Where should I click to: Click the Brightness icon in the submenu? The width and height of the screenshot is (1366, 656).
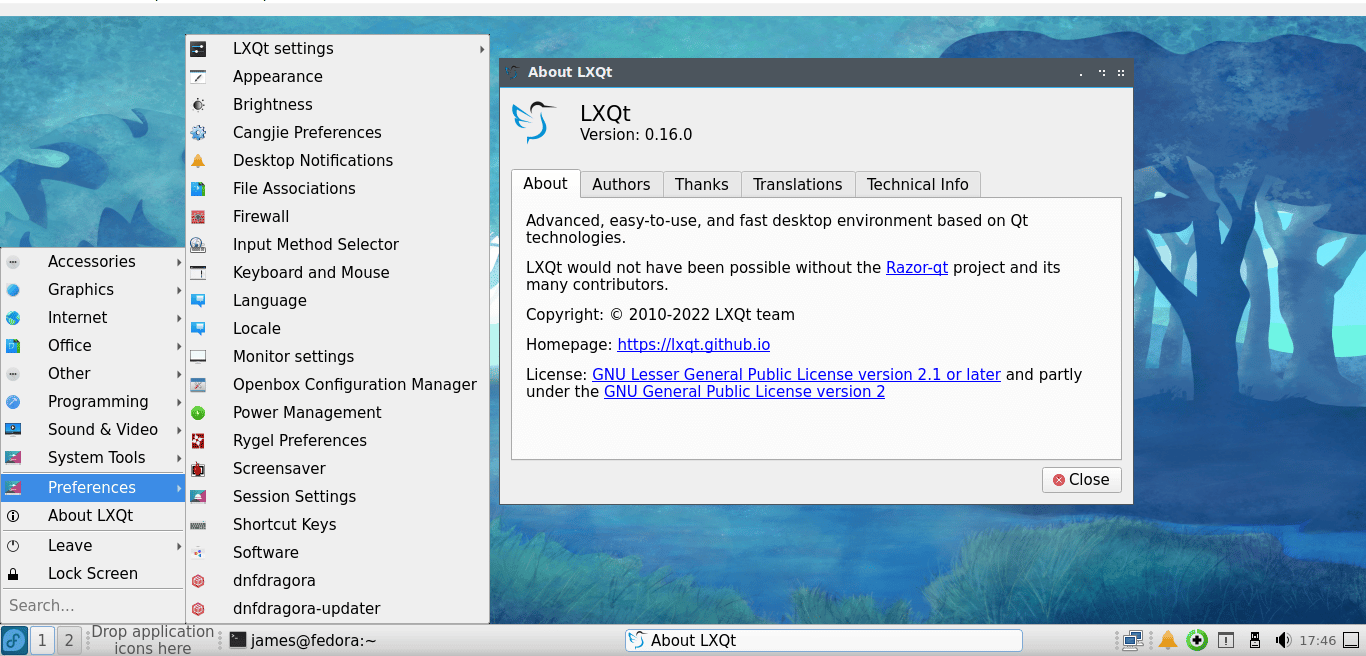coord(198,105)
